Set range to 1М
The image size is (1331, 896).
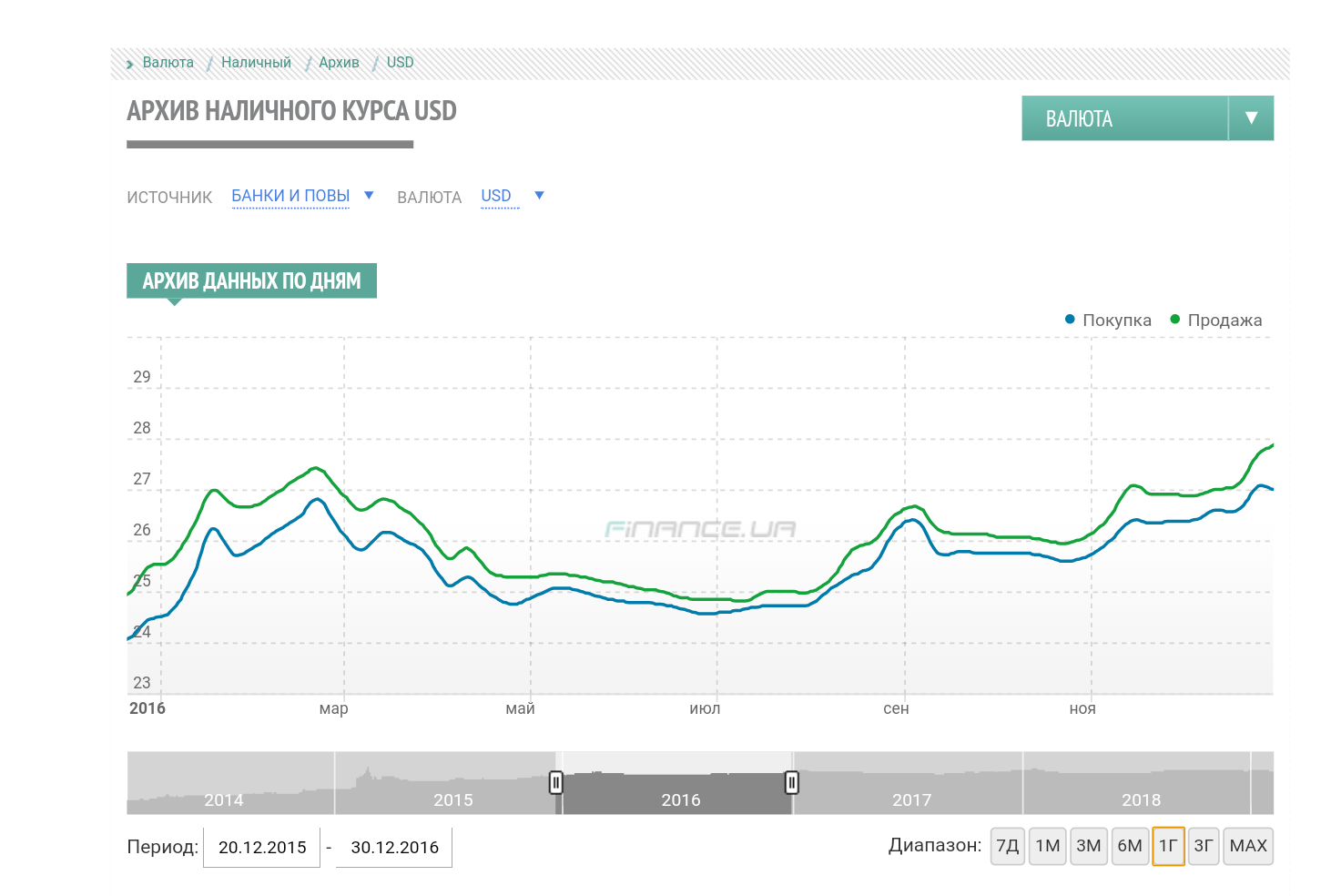[1048, 846]
